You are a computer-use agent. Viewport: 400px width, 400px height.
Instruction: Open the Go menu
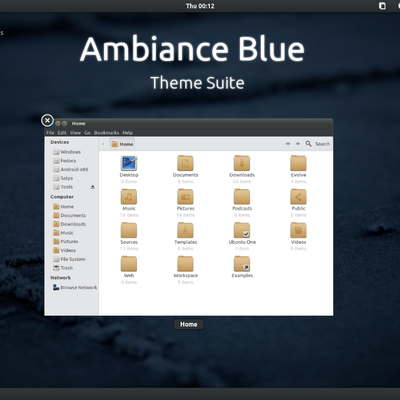click(87, 133)
